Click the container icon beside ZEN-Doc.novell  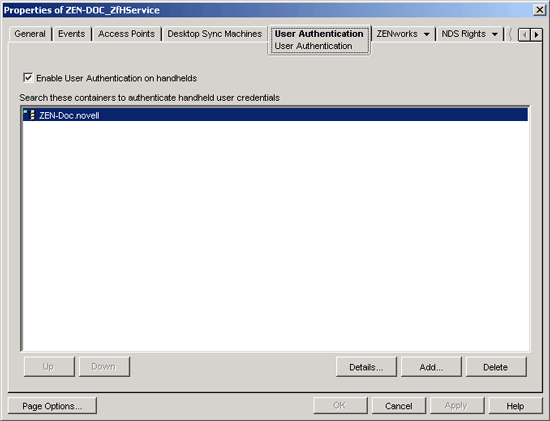[x=29, y=115]
